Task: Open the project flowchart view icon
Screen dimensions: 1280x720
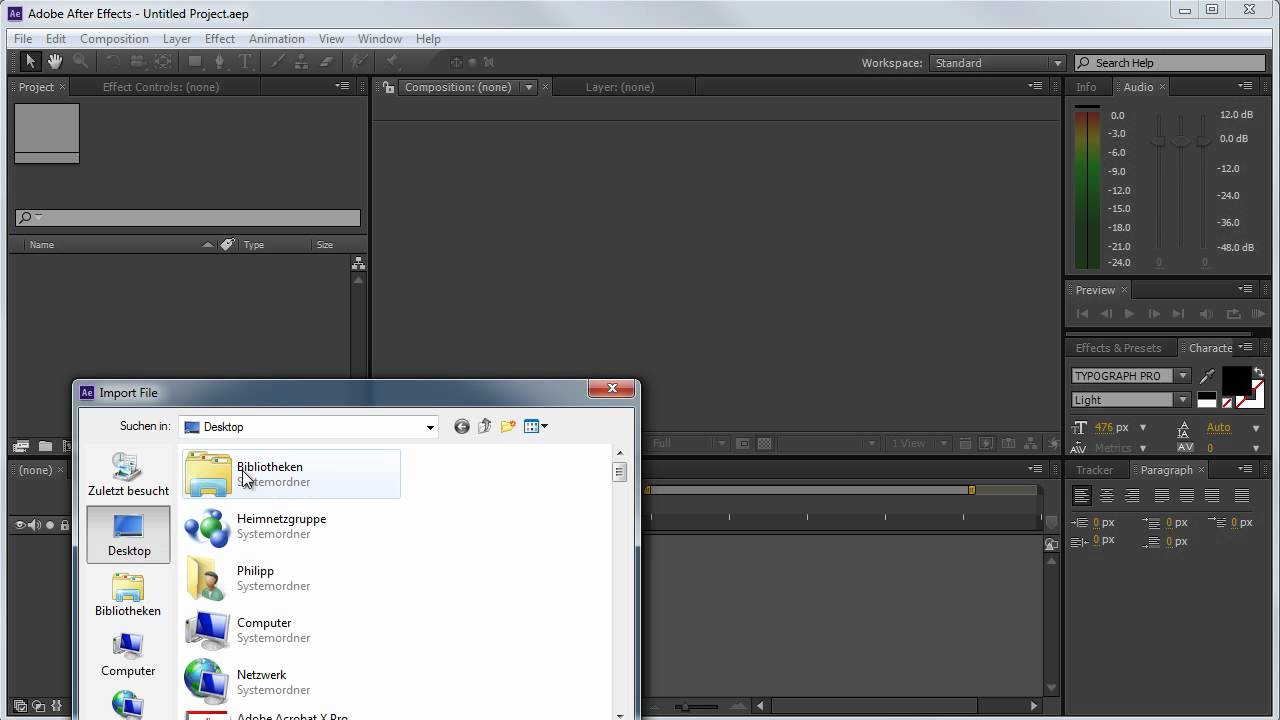Action: [359, 264]
